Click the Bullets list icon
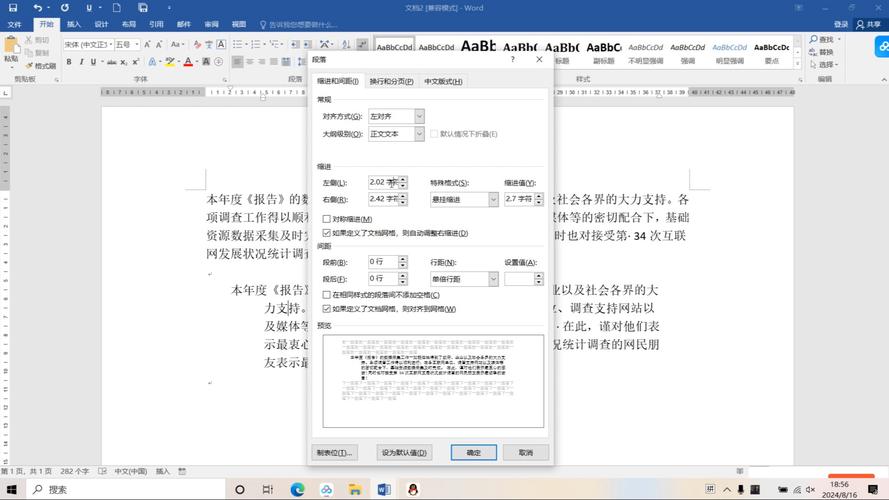 click(238, 44)
